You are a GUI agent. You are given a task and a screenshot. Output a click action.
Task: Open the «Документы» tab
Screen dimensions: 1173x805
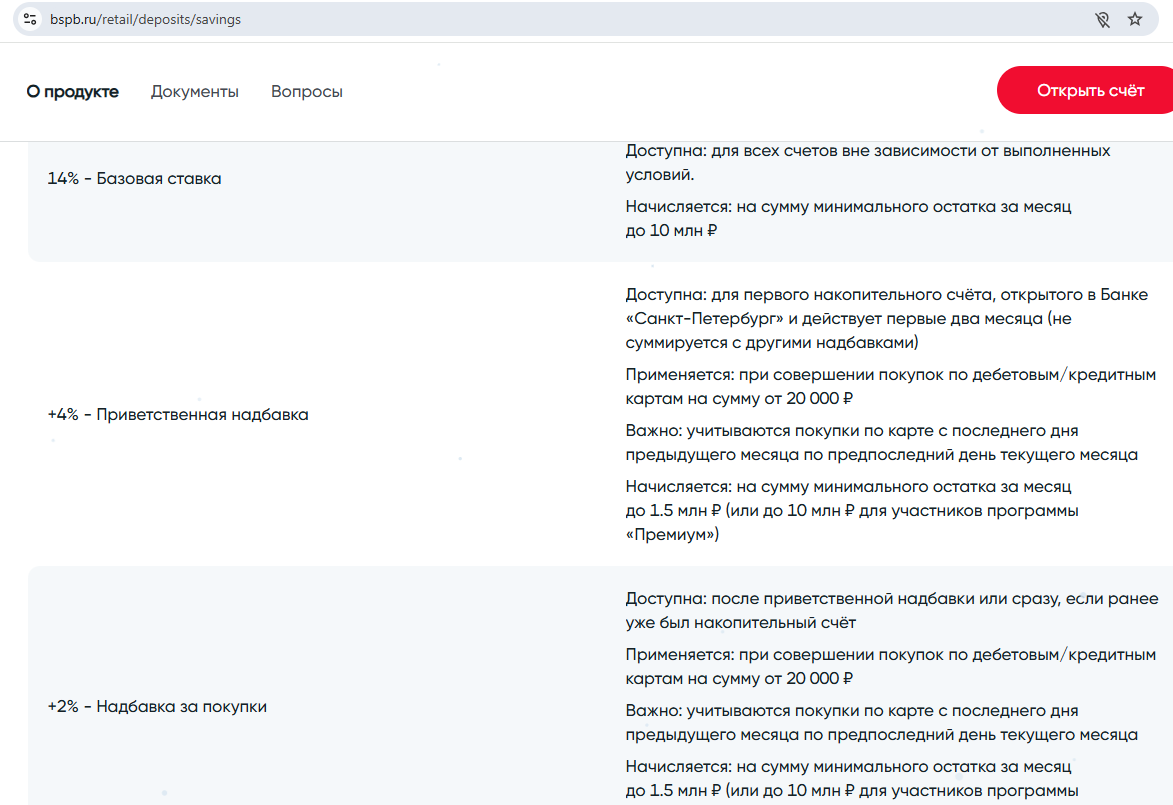click(x=195, y=92)
